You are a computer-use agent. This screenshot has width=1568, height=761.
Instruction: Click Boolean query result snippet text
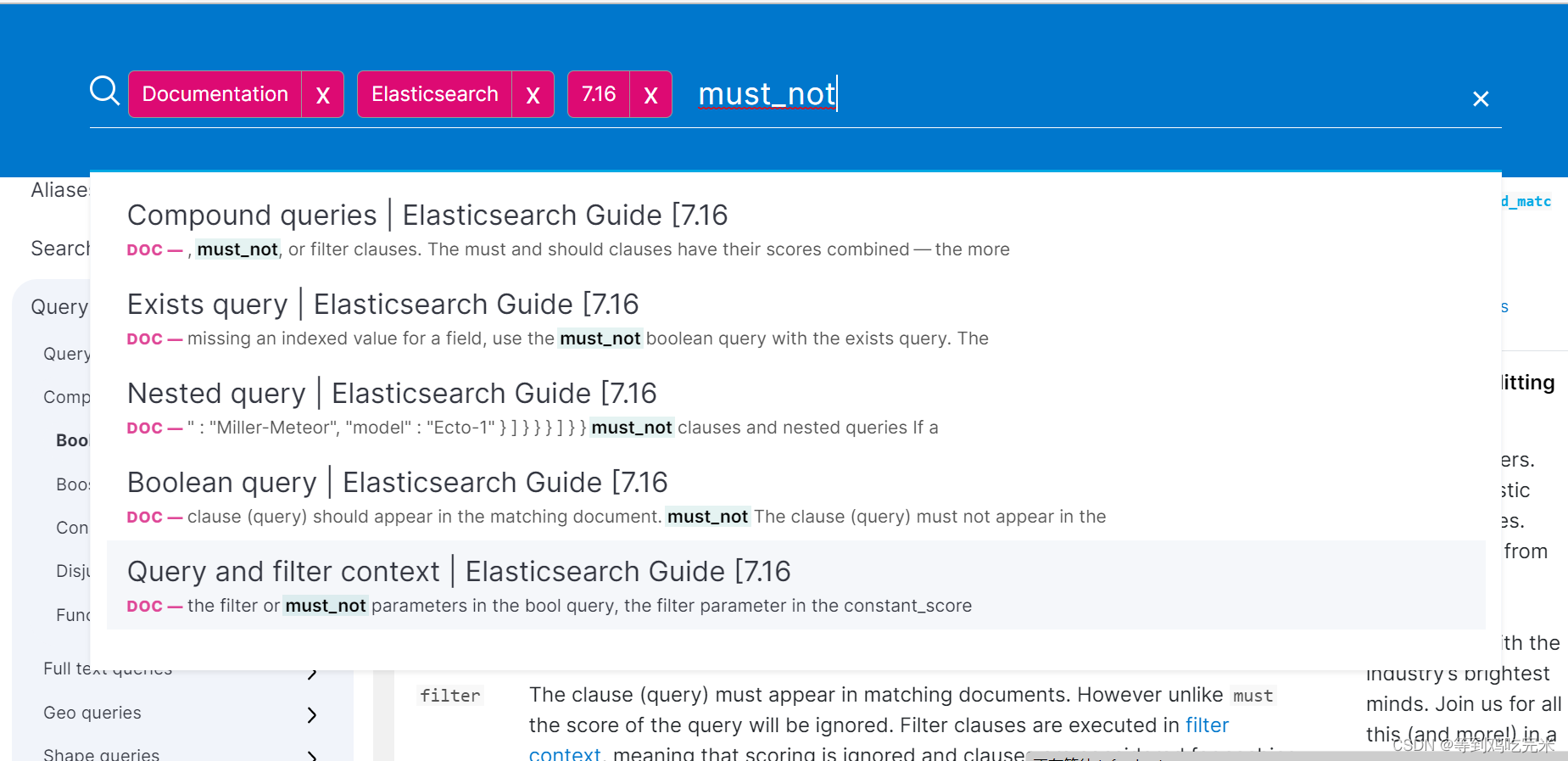tap(647, 517)
